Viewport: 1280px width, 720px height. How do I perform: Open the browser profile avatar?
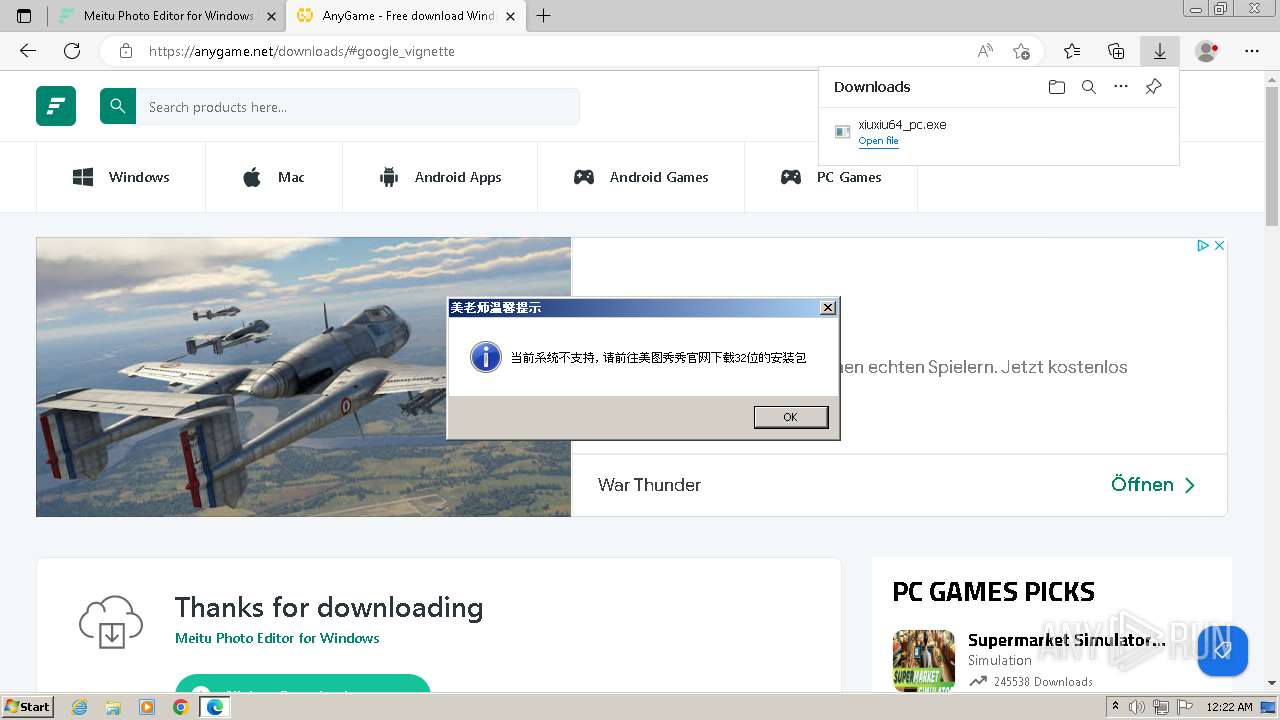point(1207,51)
